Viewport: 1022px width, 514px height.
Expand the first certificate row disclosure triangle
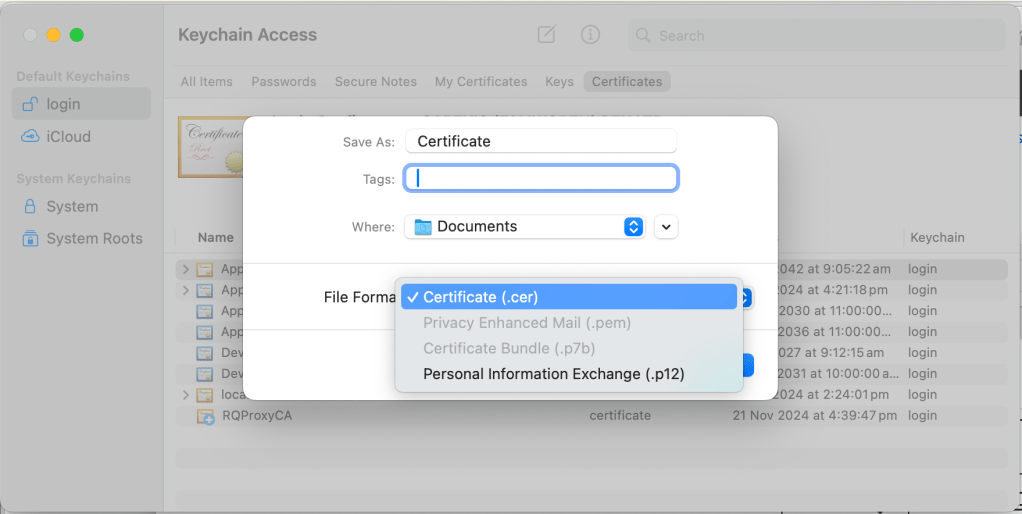185,269
